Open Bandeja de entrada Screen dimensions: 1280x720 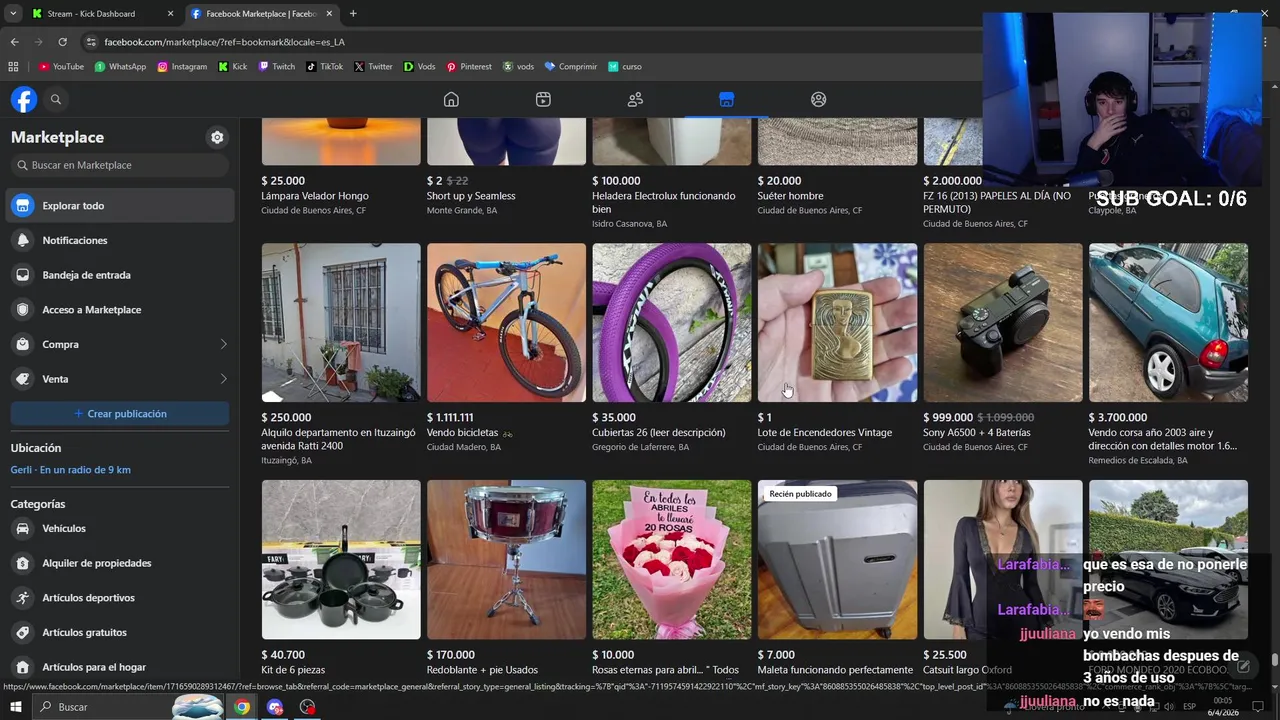coord(120,275)
